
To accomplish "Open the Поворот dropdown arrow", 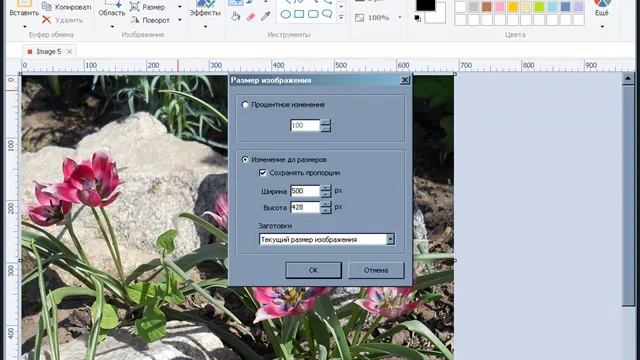I will click(180, 20).
